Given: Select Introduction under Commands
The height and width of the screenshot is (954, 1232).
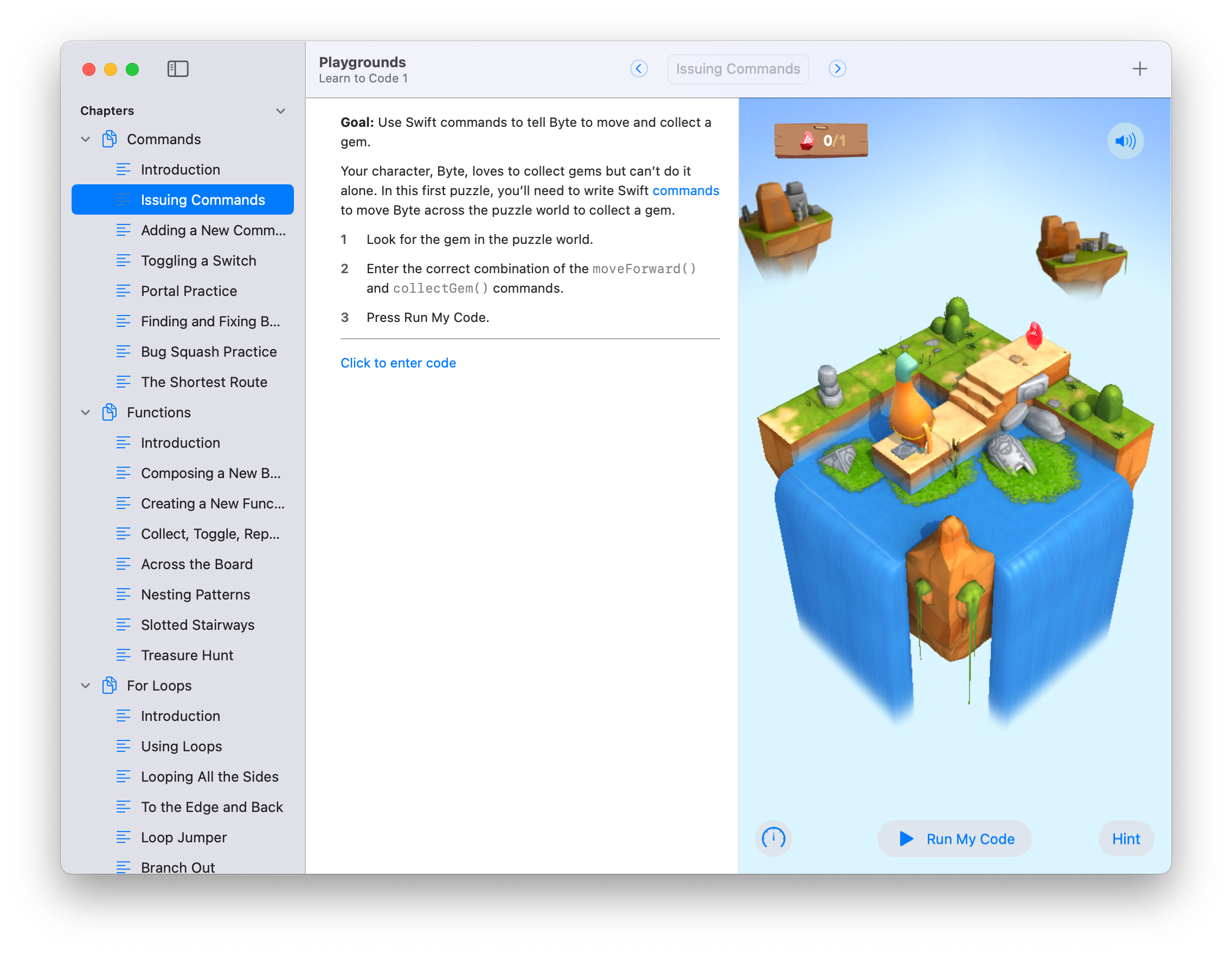Looking at the screenshot, I should pos(183,169).
